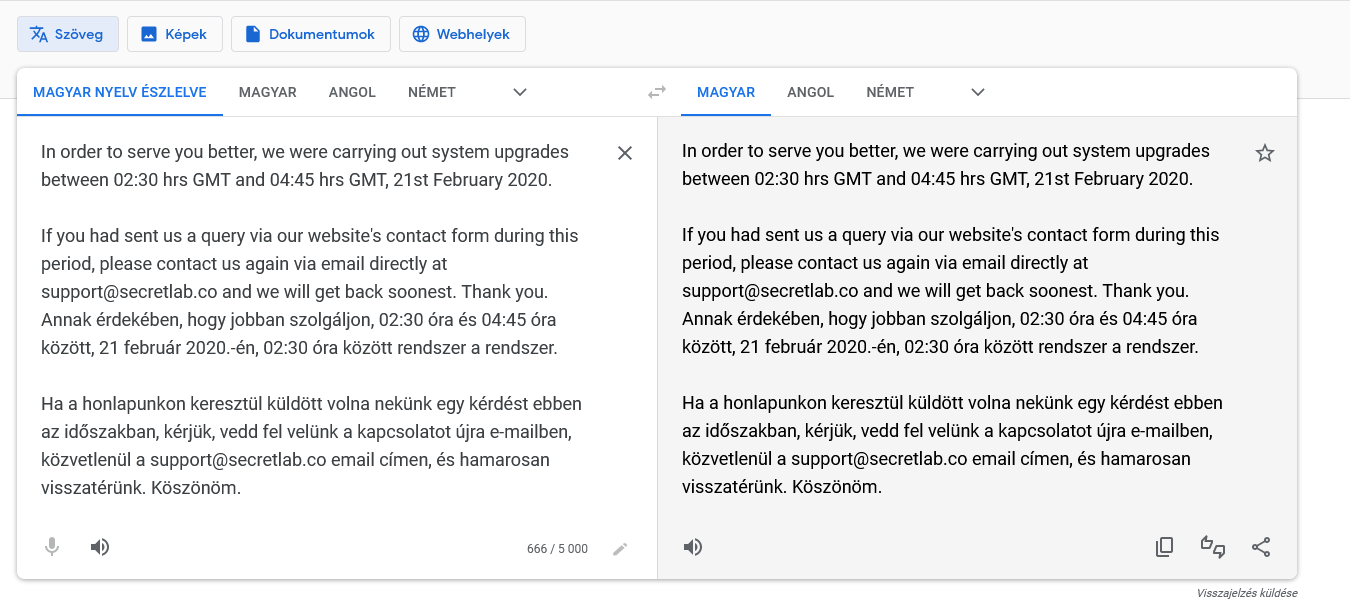Expand source language list chevron
The height and width of the screenshot is (605, 1350).
coord(520,92)
